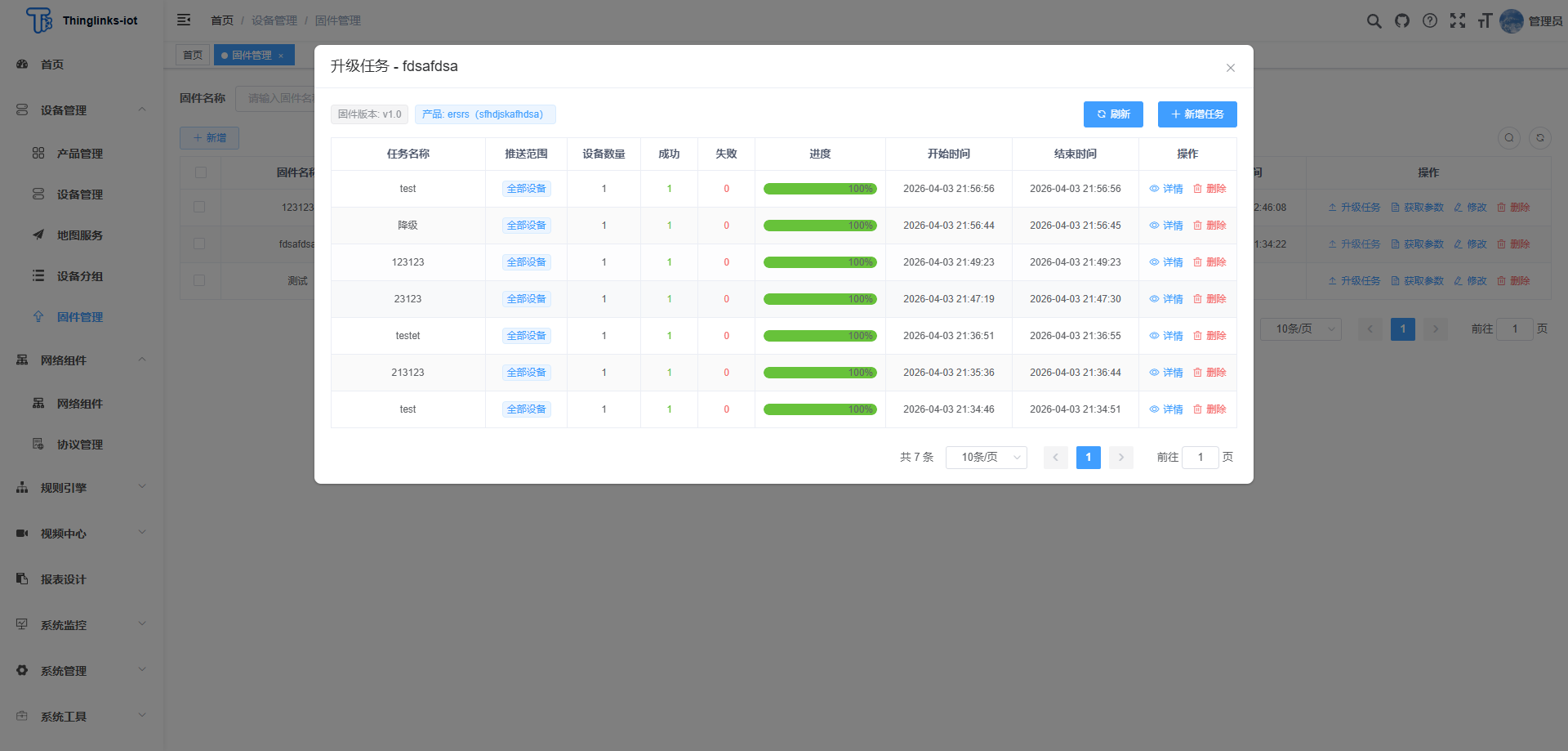This screenshot has height=751, width=1568.
Task: Tick the checkbox for firmware row 123123
Action: 200,208
